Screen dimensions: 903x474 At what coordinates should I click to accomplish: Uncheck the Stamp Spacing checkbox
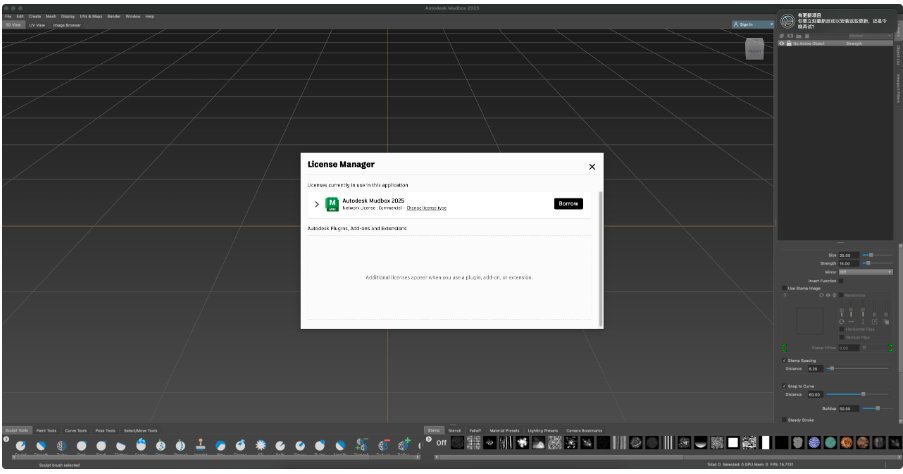pos(784,361)
